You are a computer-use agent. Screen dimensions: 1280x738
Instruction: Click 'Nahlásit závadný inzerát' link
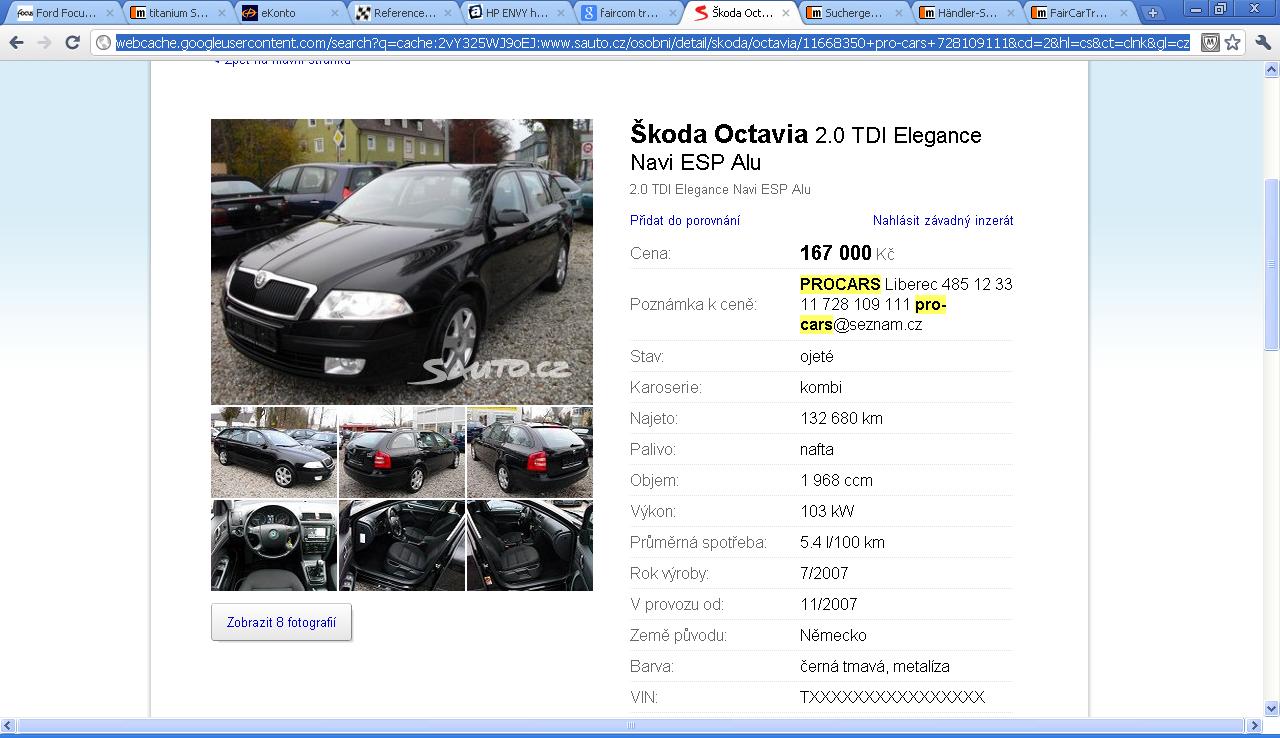(x=942, y=220)
